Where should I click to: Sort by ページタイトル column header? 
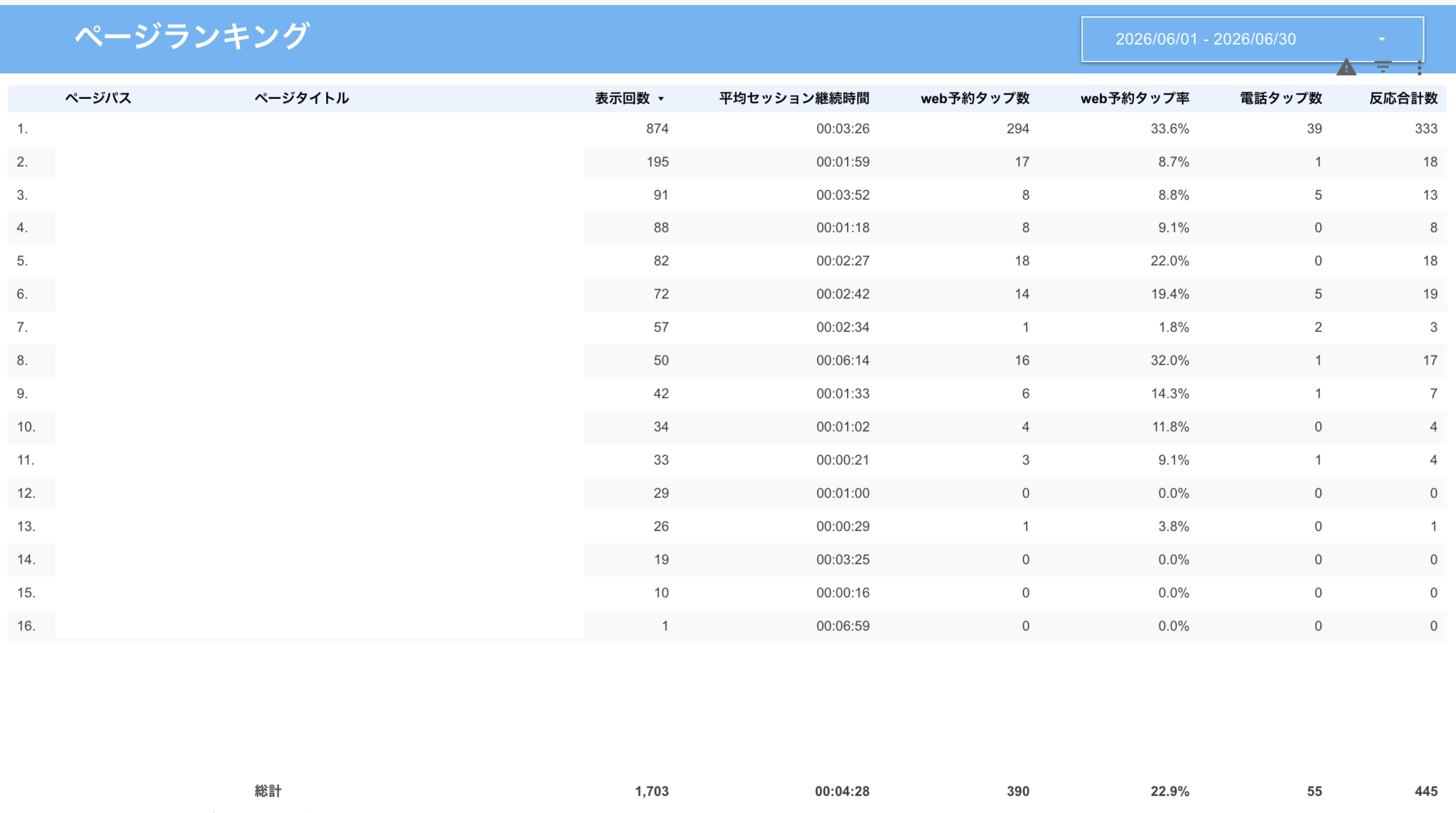pos(301,98)
